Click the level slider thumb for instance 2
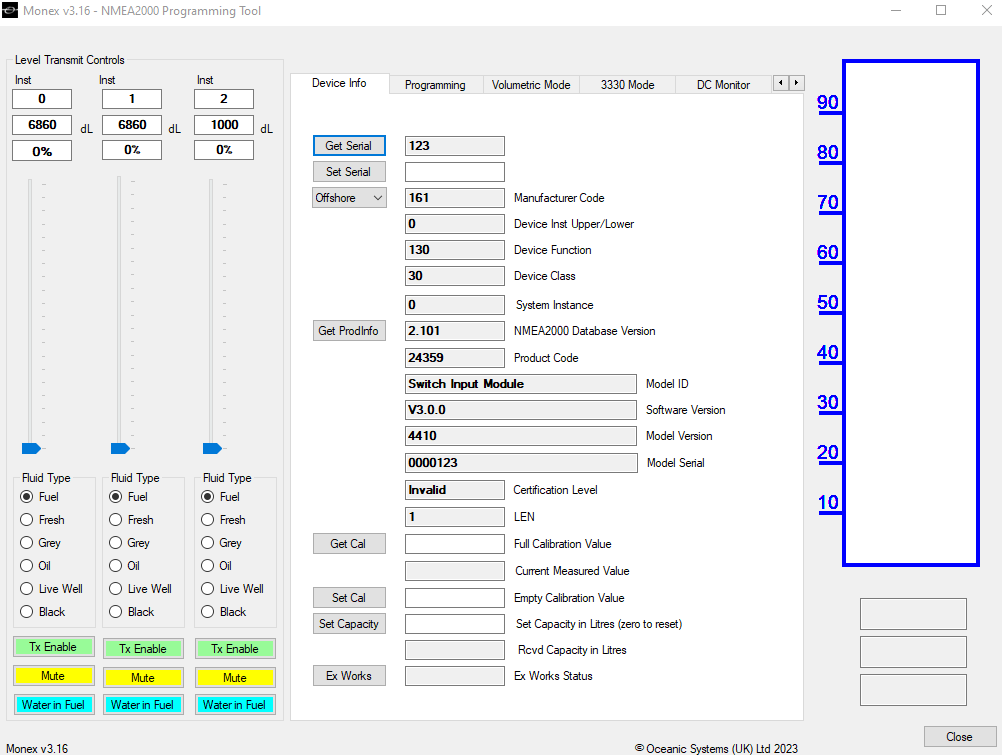Screen dimensions: 1002x755 tap(212, 448)
